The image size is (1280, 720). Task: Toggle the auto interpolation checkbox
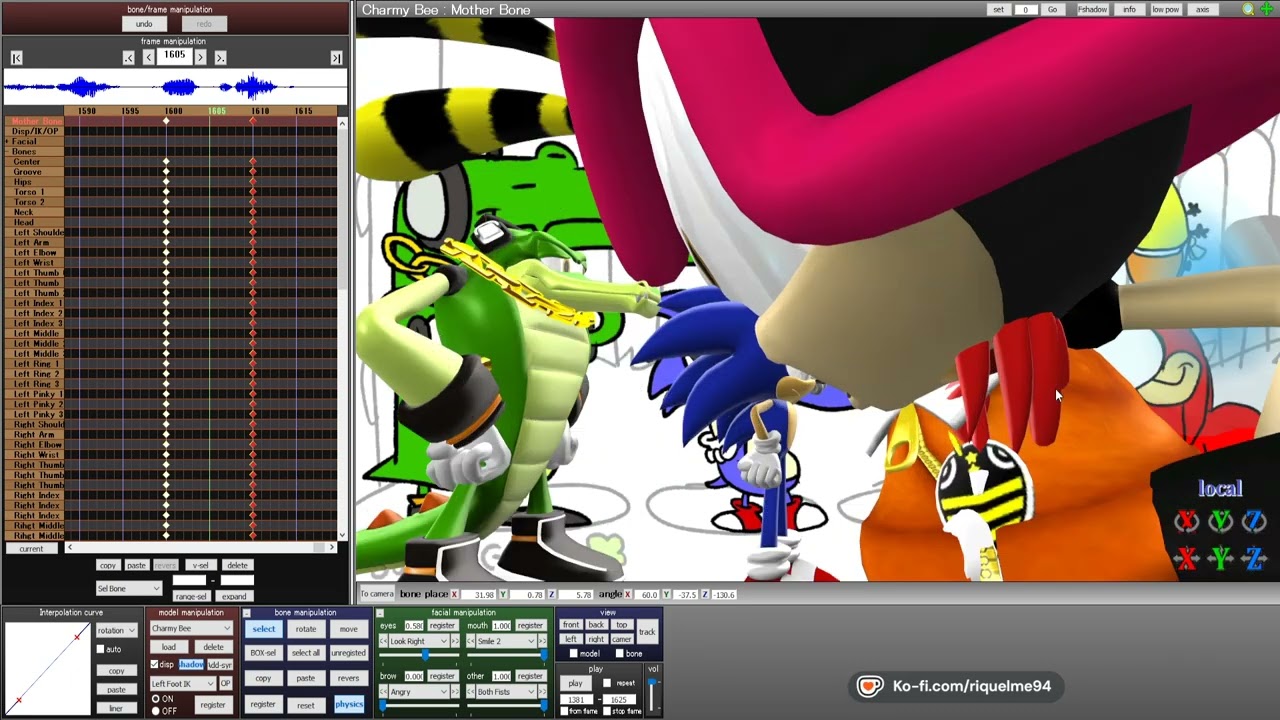101,649
